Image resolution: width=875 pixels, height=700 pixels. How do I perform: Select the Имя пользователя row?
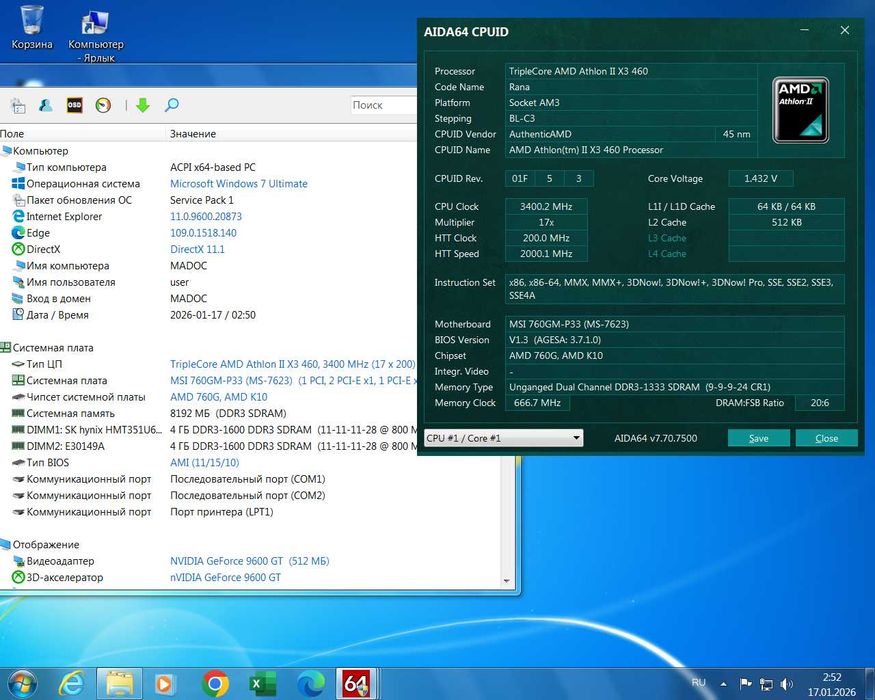coord(209,282)
